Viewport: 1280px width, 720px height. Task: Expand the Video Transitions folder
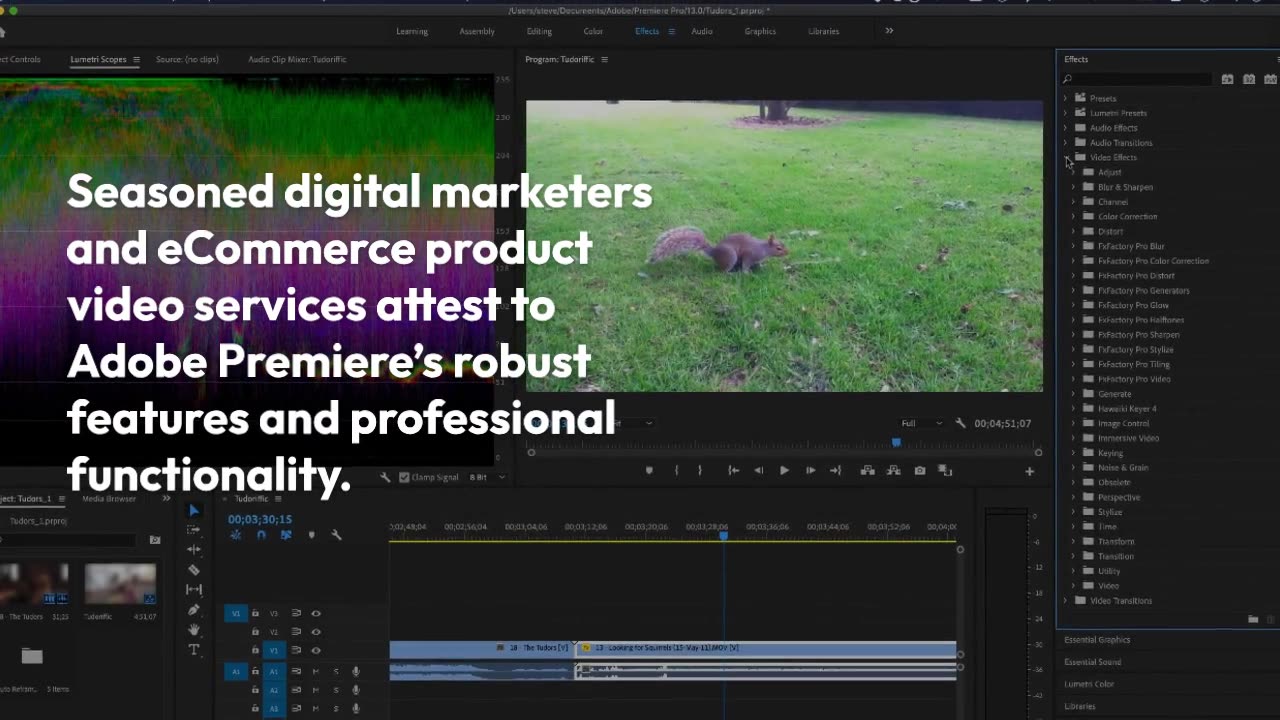point(1065,601)
